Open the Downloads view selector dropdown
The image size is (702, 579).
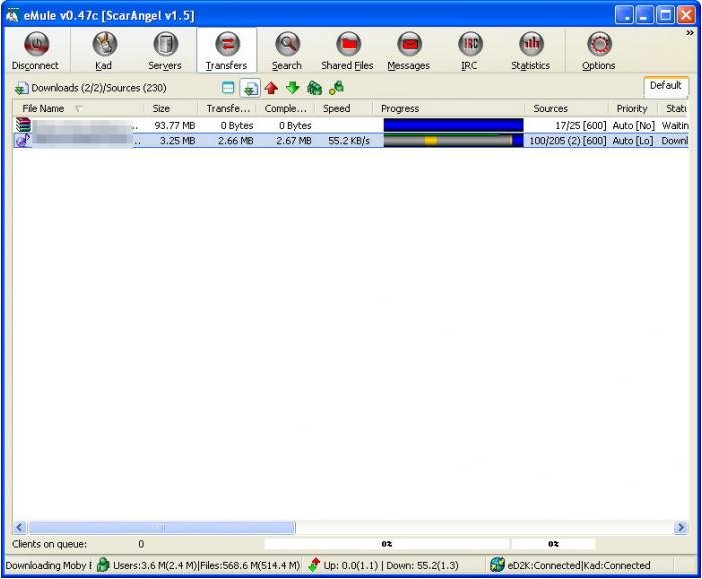(x=91, y=88)
